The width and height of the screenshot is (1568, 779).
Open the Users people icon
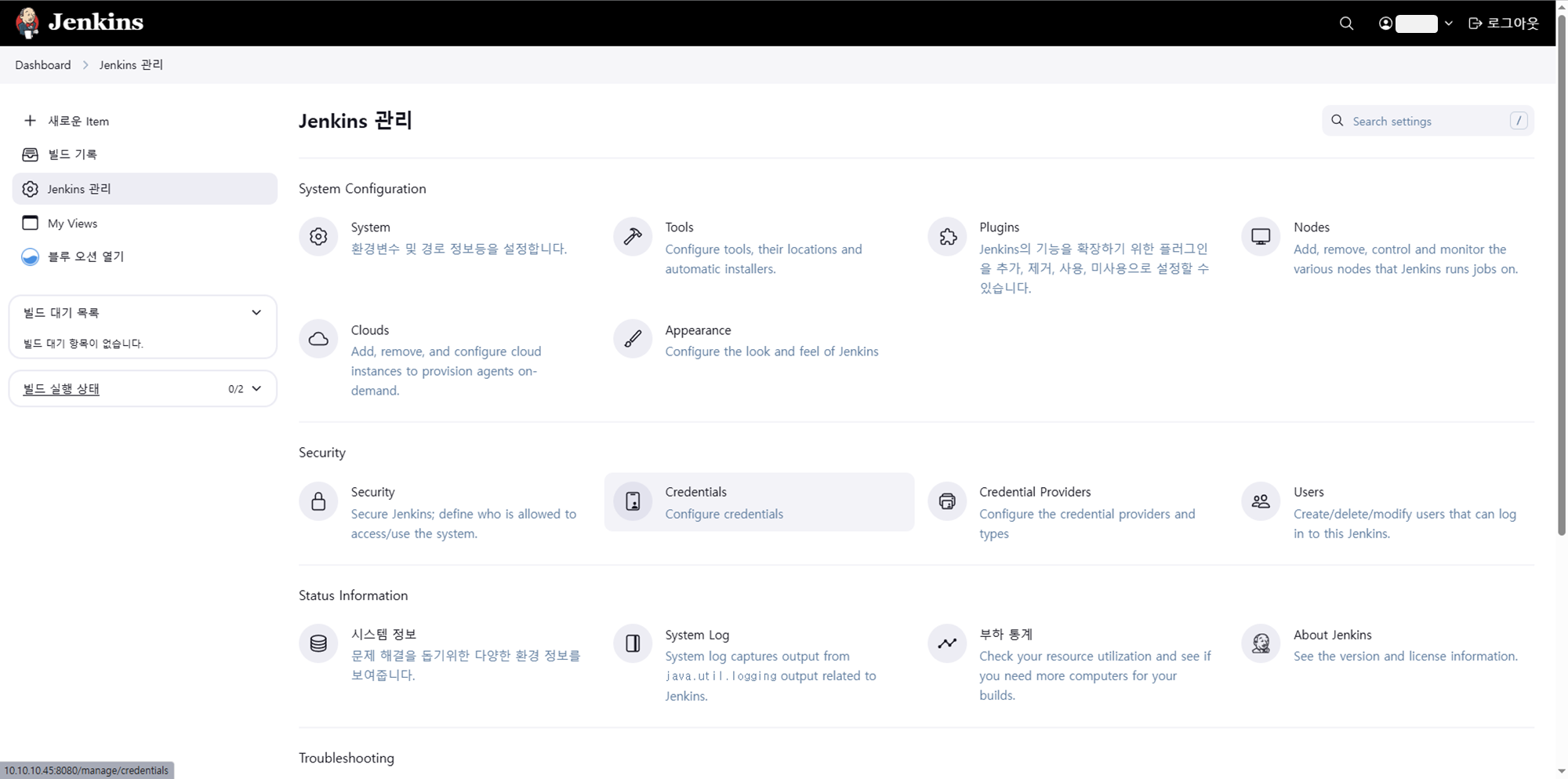1261,501
